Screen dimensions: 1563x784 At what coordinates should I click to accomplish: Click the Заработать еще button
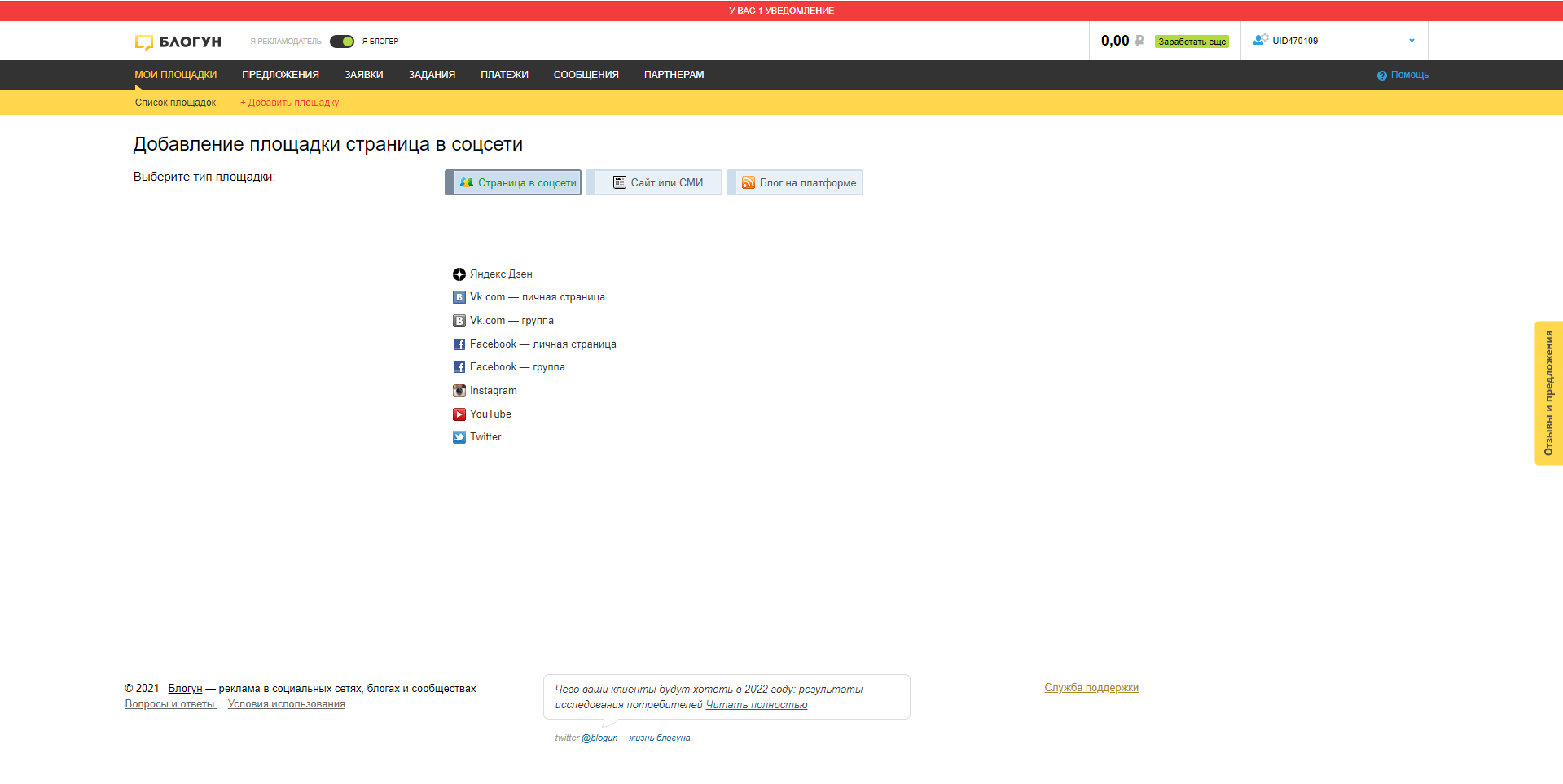point(1192,42)
